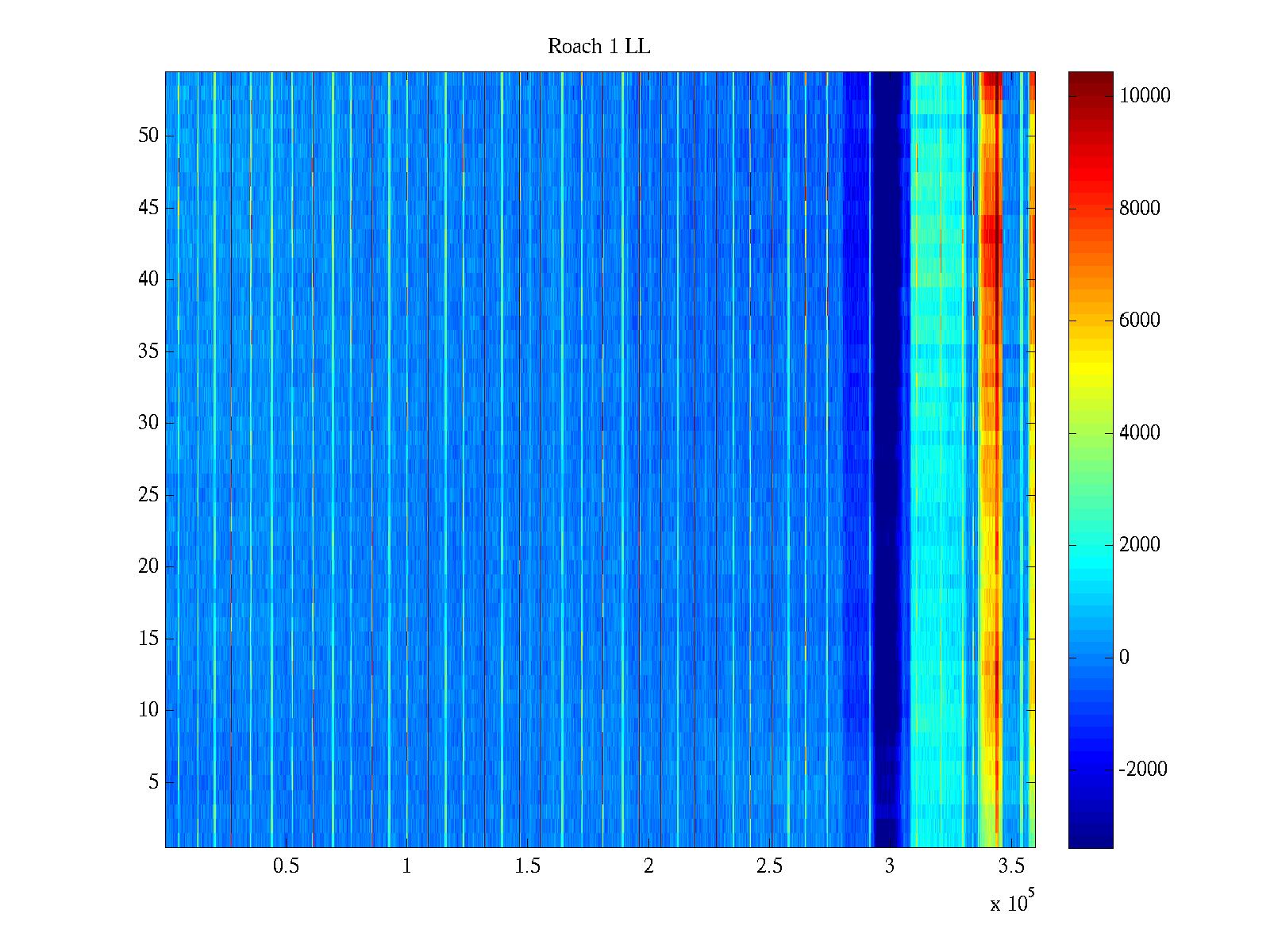
Task: Click the wide dark blue vertical band in heatmap
Action: point(887,460)
